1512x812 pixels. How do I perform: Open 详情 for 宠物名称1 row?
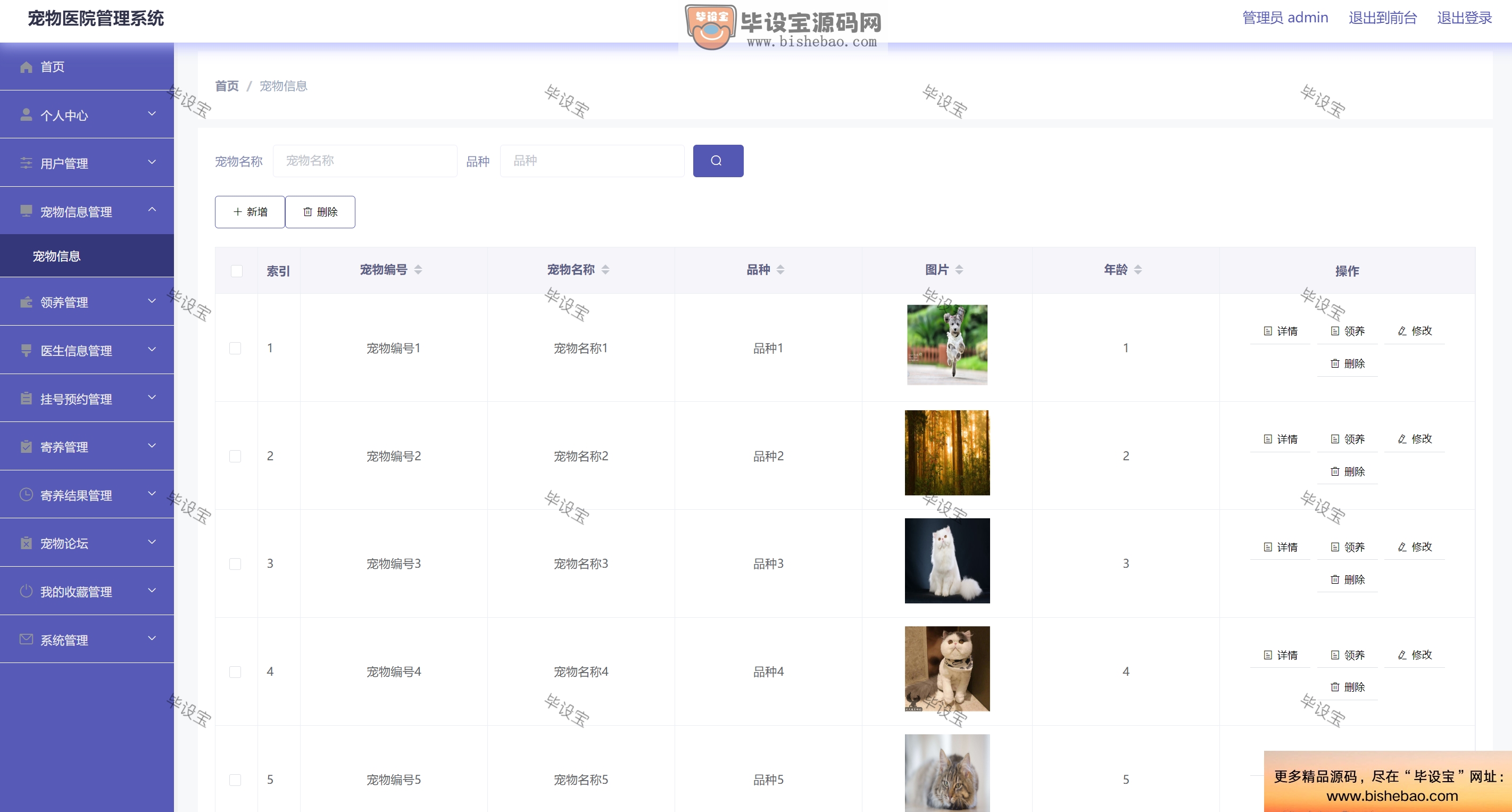point(1280,331)
